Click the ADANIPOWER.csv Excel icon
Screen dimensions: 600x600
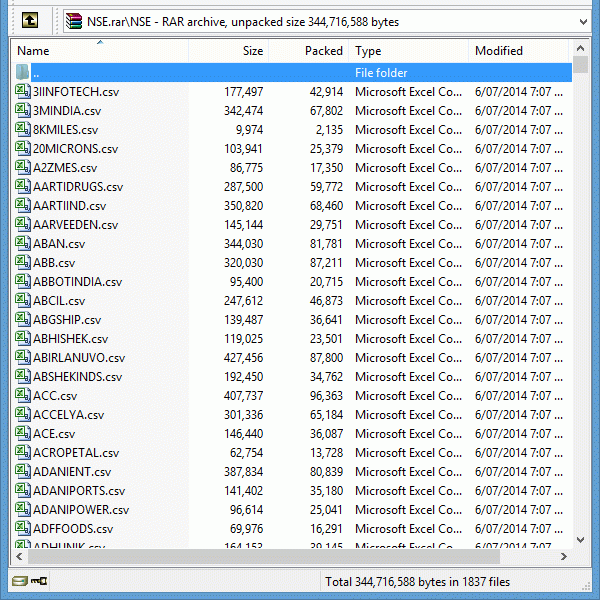click(23, 510)
